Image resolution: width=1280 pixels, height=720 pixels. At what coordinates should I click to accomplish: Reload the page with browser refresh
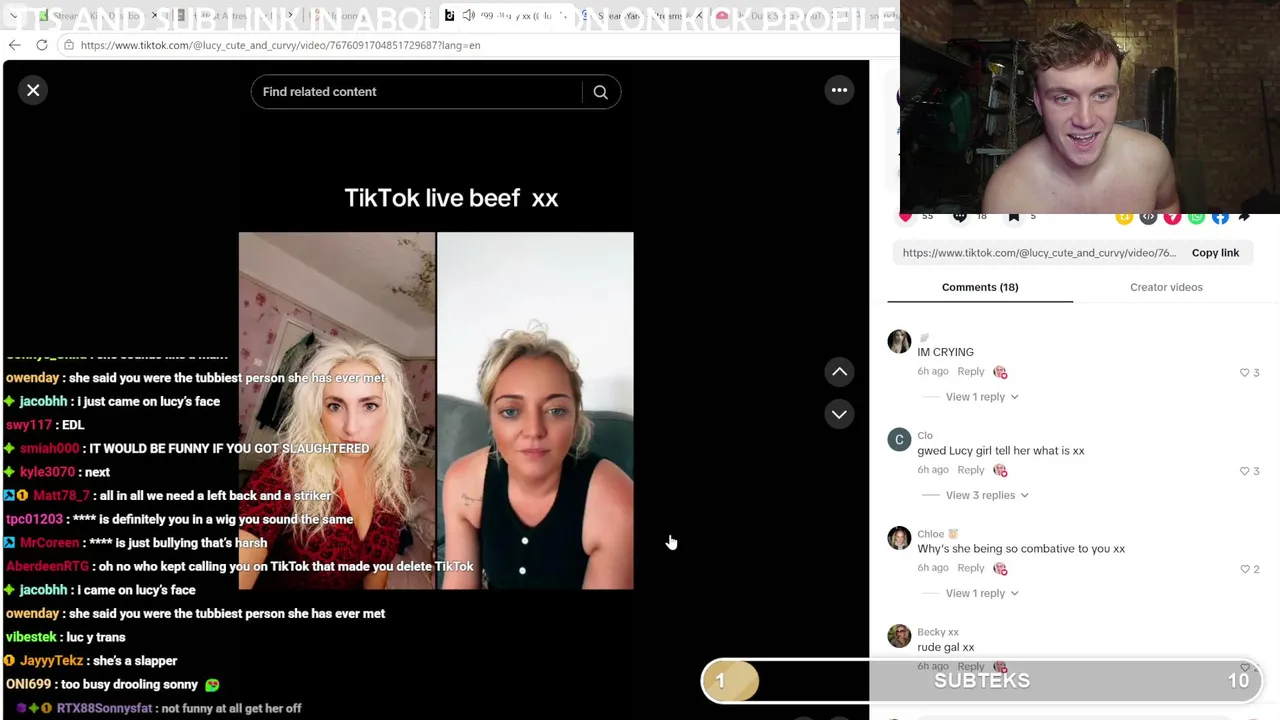pyautogui.click(x=42, y=45)
